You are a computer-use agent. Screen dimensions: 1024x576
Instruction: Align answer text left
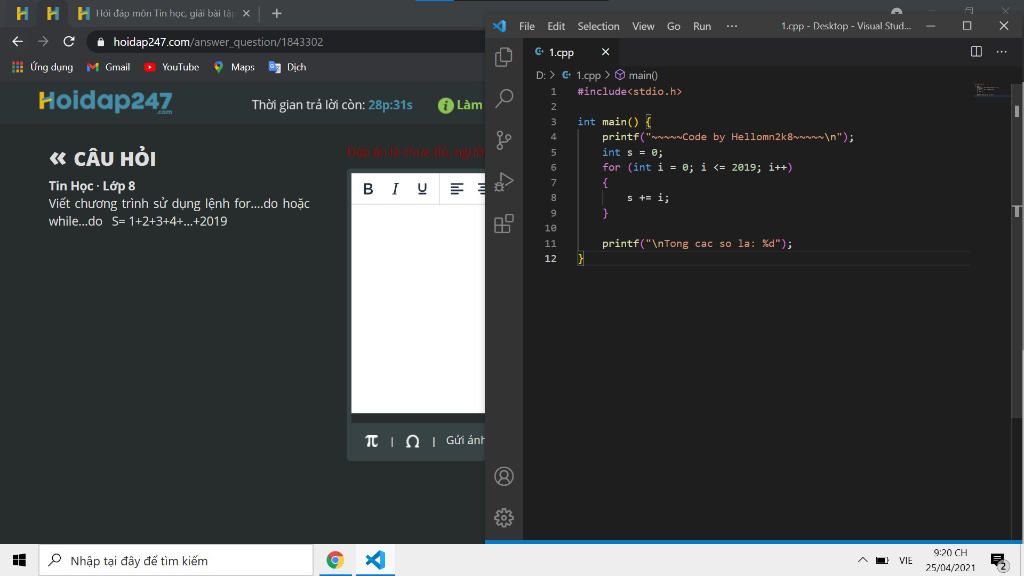coord(456,189)
